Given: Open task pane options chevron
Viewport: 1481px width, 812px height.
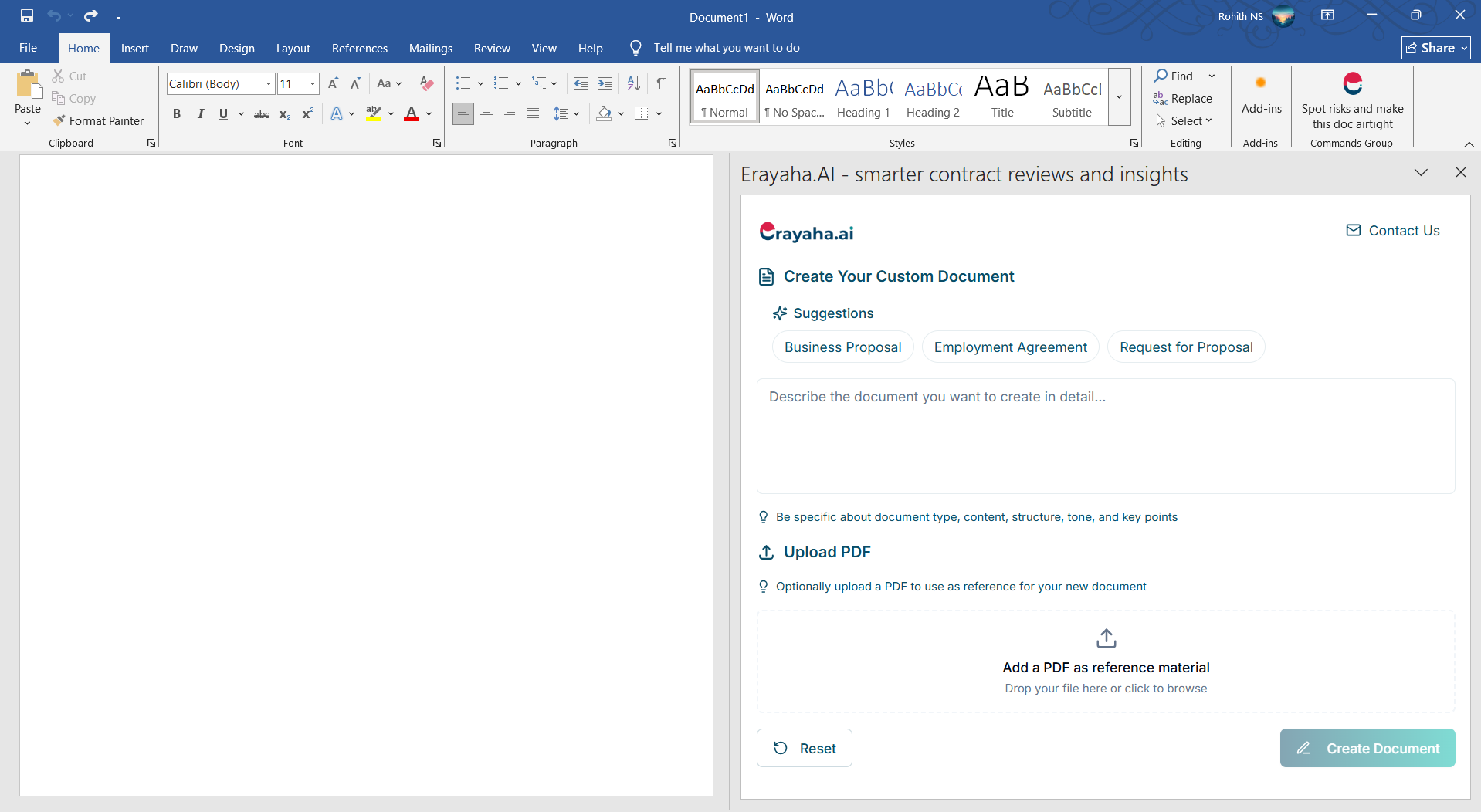Looking at the screenshot, I should [1421, 173].
